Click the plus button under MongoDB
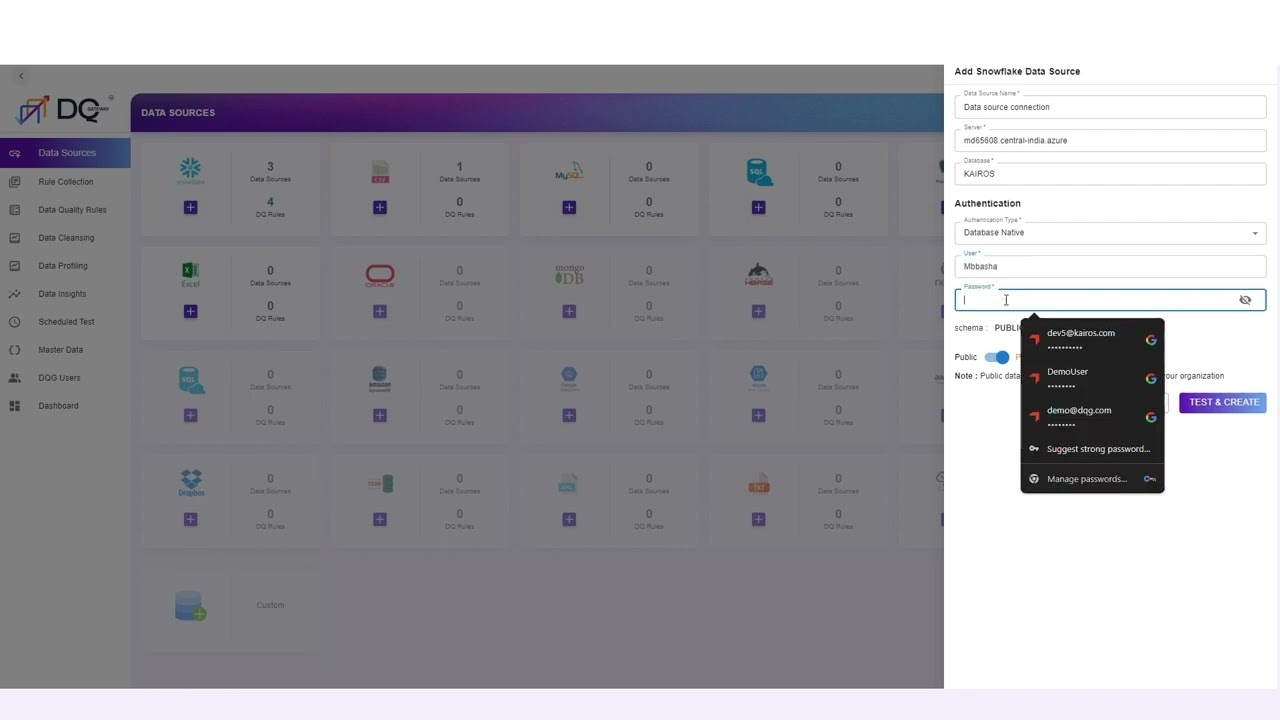Viewport: 1280px width, 720px height. (569, 311)
